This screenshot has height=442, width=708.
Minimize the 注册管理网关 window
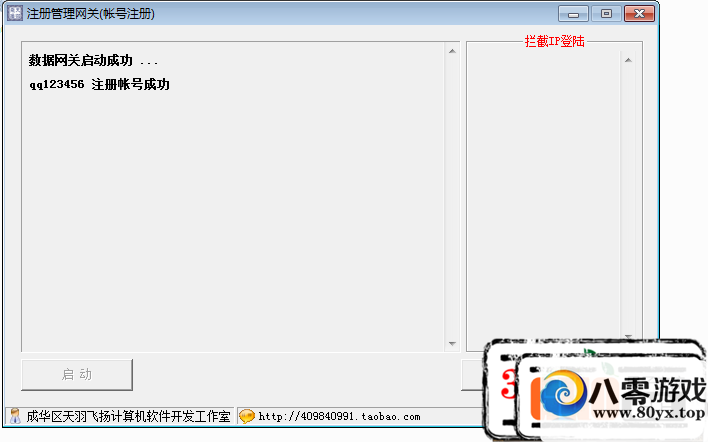click(573, 14)
